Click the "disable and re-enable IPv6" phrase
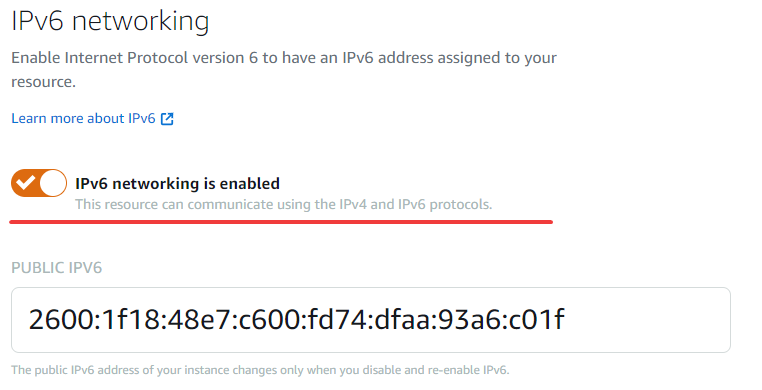The width and height of the screenshot is (762, 390). 433,370
